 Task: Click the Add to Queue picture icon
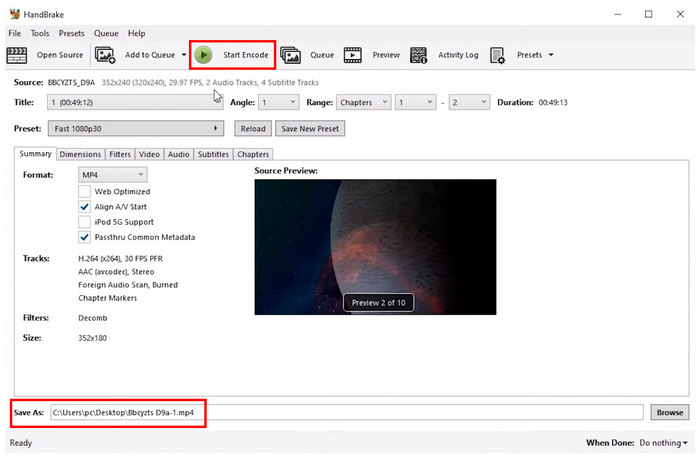tap(105, 55)
